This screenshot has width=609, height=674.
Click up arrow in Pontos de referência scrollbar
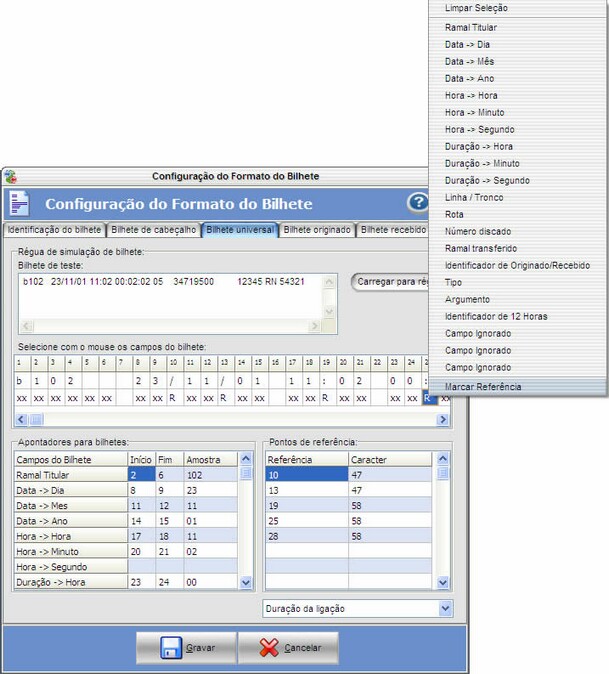443,459
